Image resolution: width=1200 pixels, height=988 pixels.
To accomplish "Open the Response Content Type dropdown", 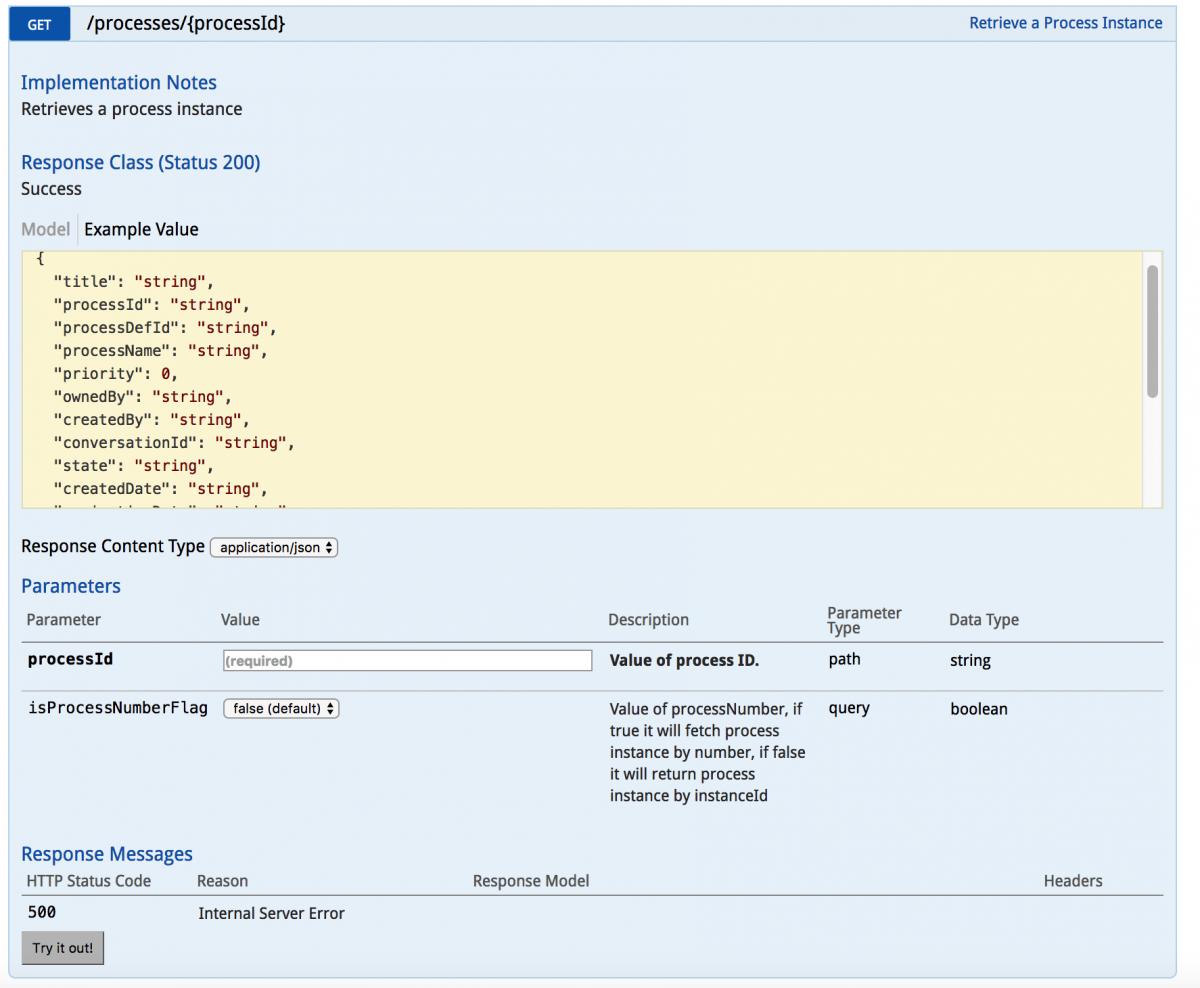I will tap(274, 548).
